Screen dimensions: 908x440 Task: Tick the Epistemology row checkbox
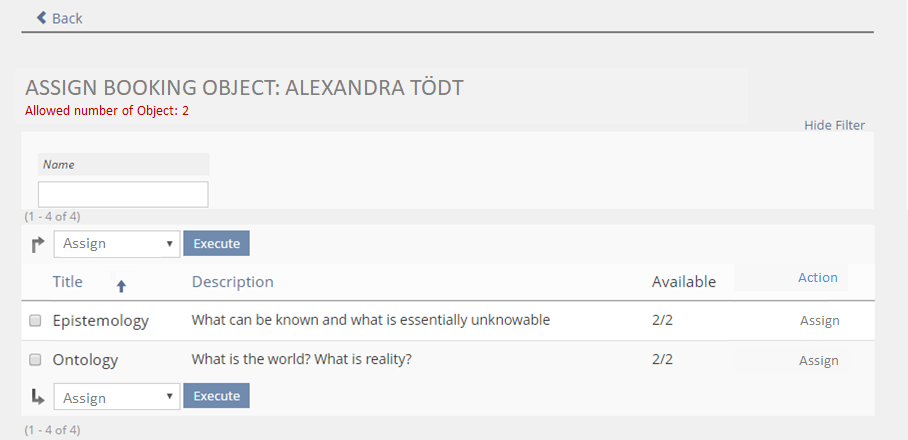point(35,321)
